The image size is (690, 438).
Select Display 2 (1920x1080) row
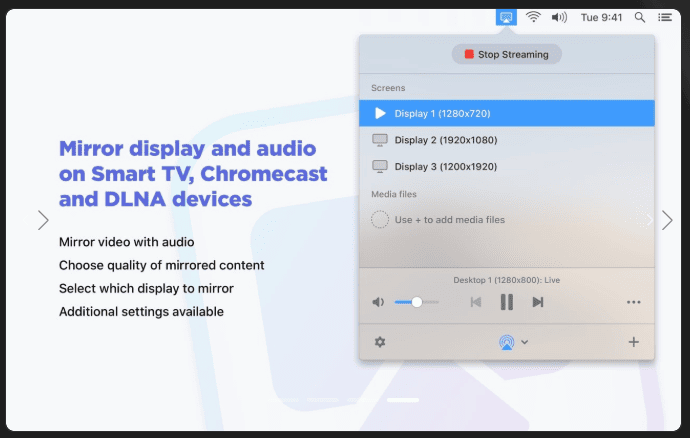tap(506, 140)
